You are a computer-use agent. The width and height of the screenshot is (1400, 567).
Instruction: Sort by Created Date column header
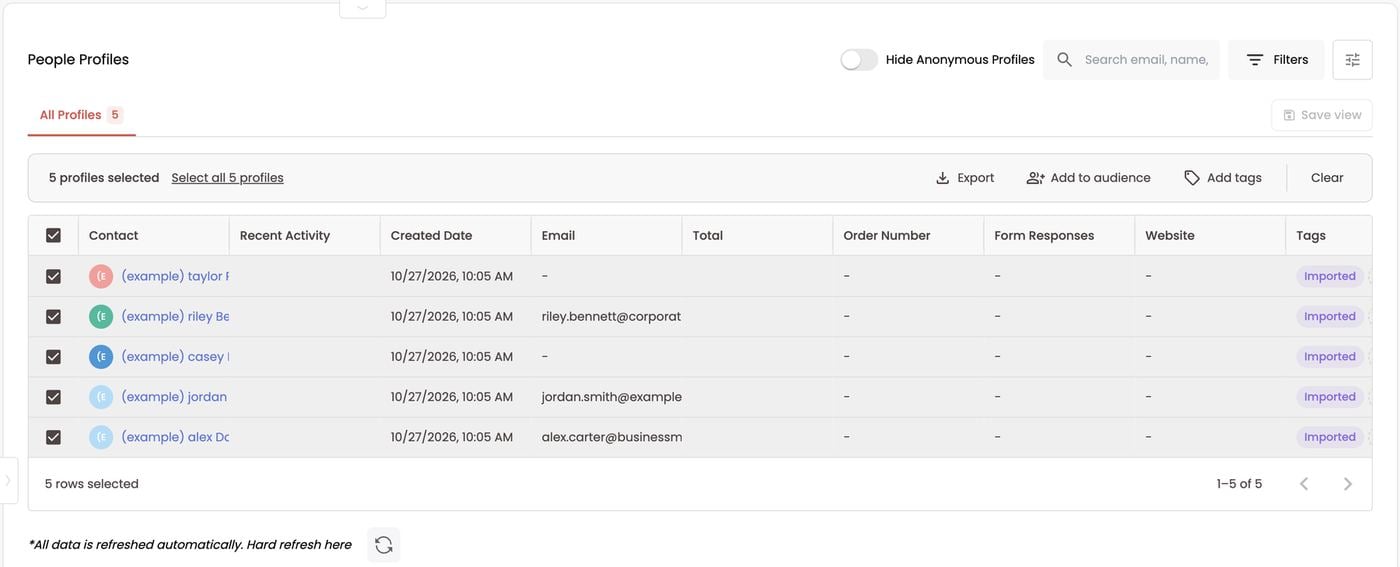tap(431, 236)
